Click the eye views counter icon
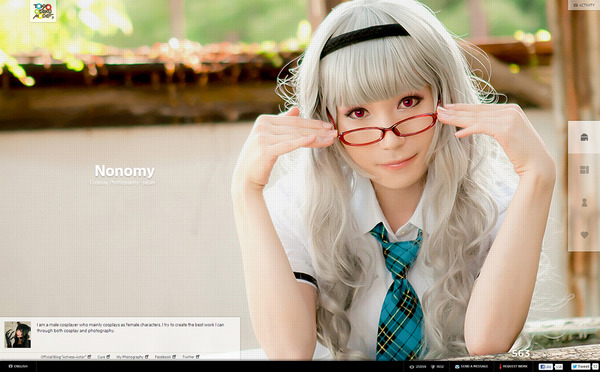 click(x=412, y=367)
